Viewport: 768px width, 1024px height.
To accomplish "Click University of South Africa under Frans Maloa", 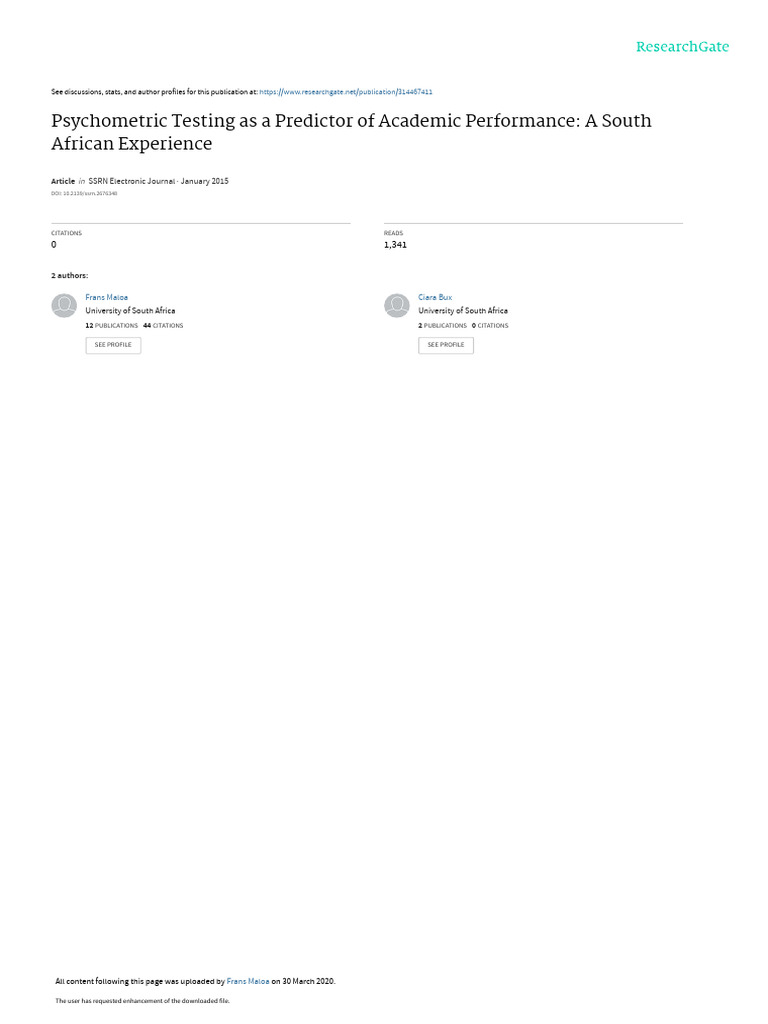I will [x=130, y=311].
